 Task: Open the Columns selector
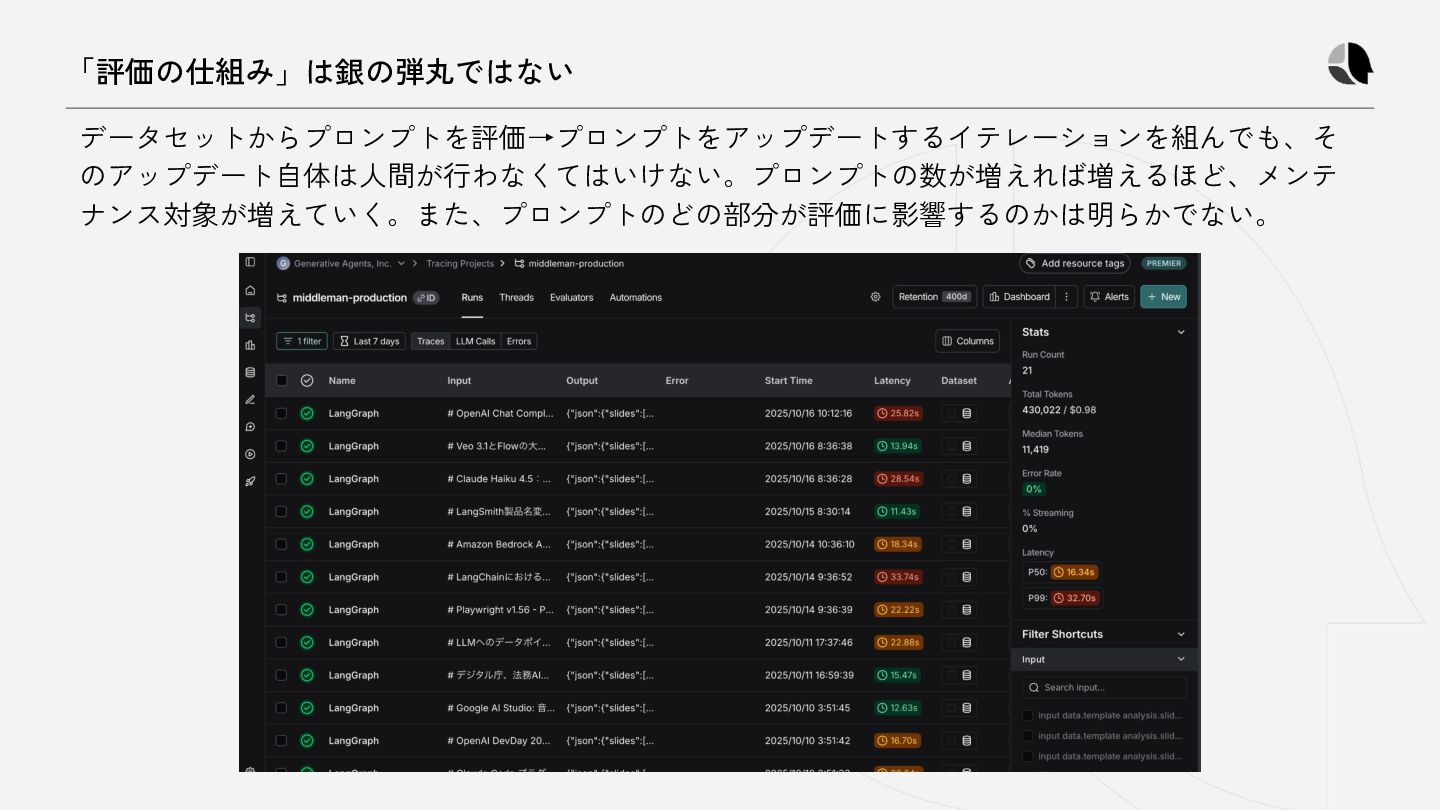click(967, 341)
